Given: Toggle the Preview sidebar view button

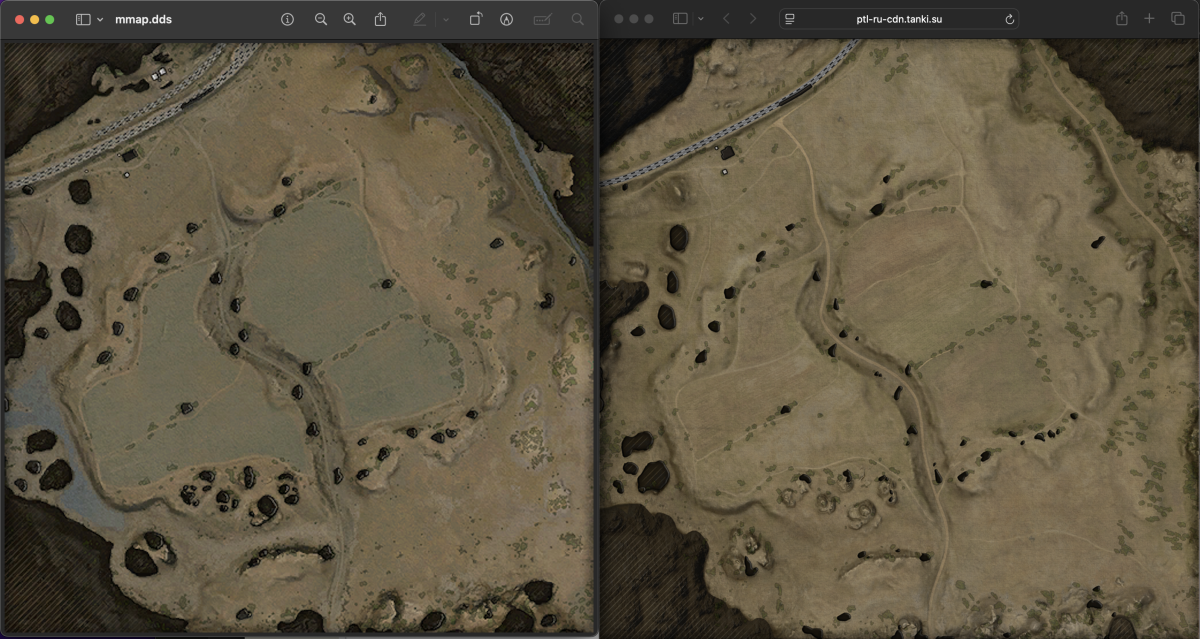Looking at the screenshot, I should click(83, 19).
